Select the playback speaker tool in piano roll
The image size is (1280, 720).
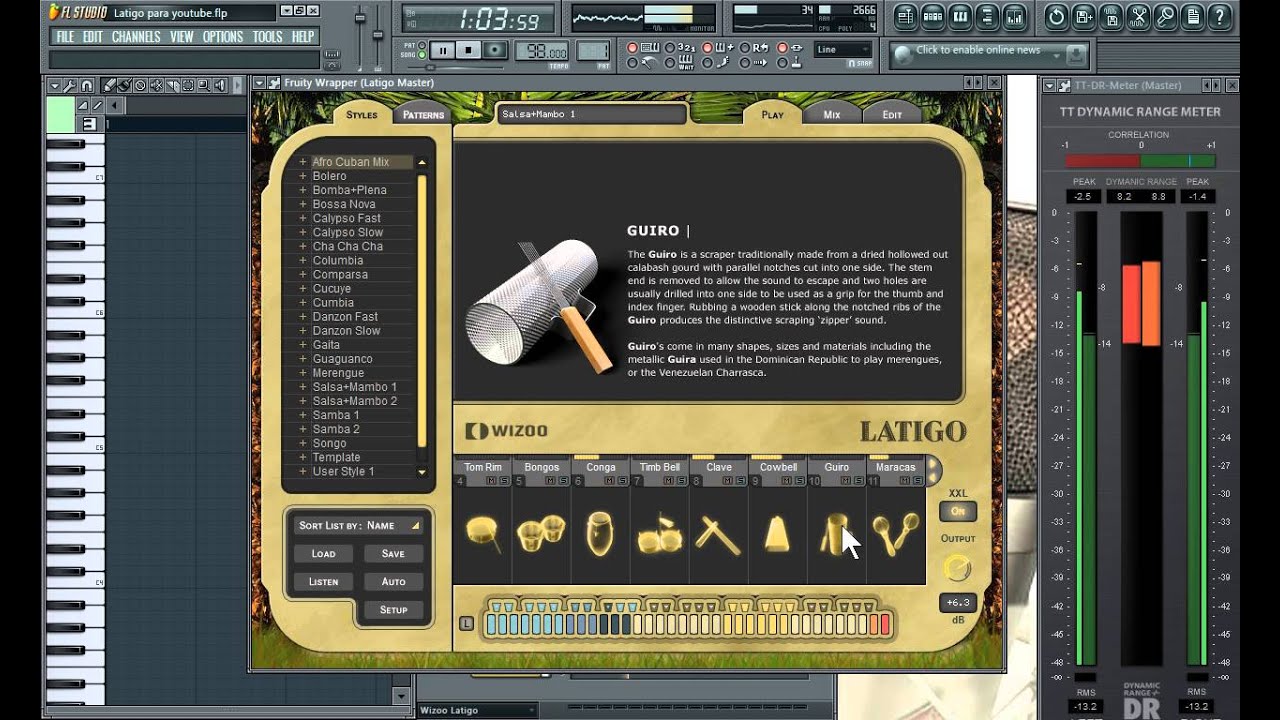tap(219, 86)
